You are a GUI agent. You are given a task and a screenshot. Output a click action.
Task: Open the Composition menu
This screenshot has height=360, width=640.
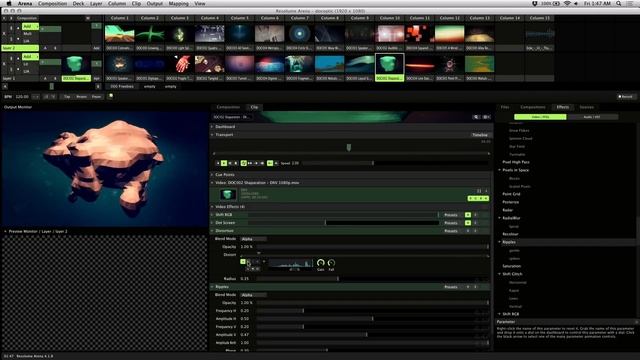tap(52, 4)
